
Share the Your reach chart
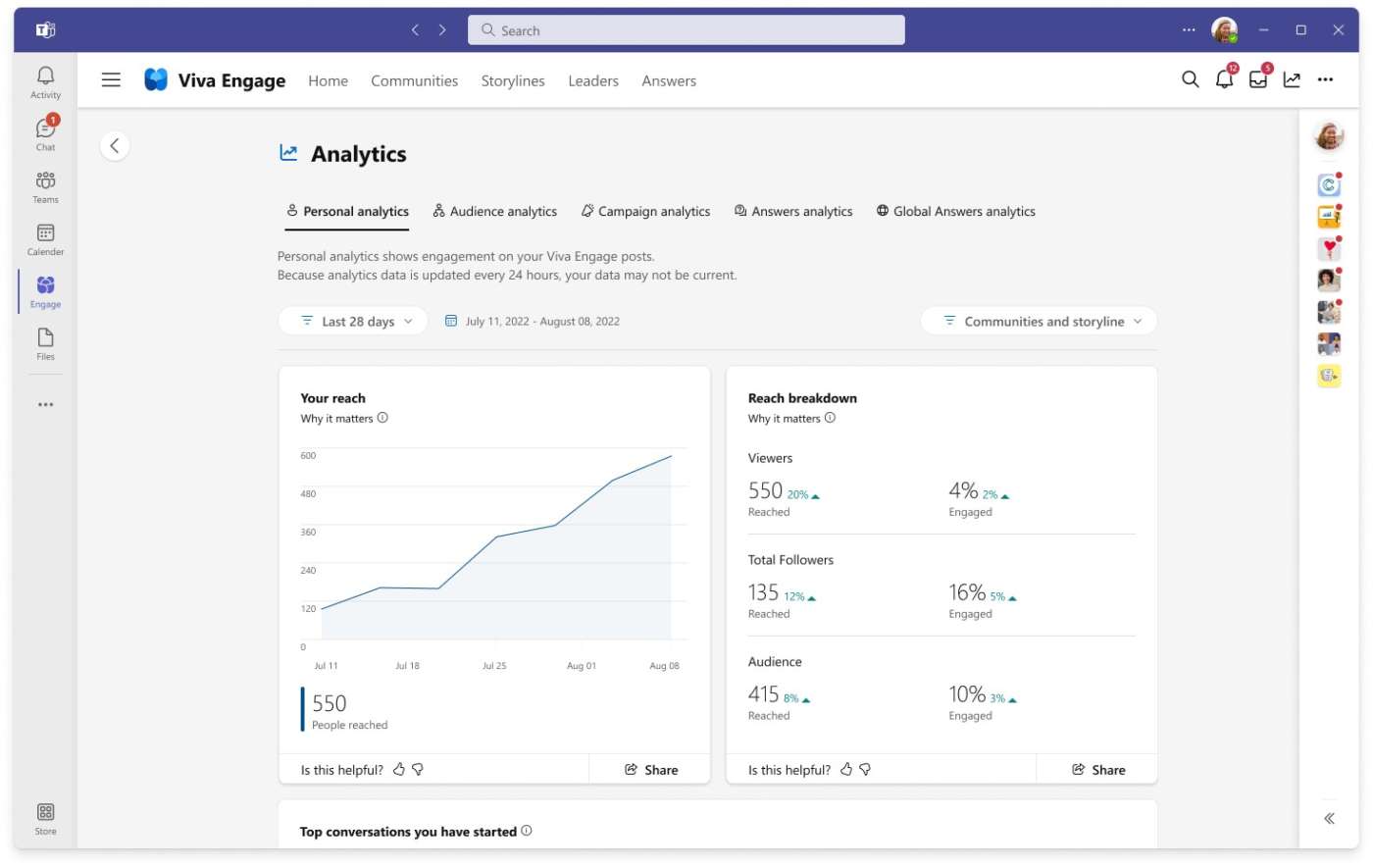point(649,769)
